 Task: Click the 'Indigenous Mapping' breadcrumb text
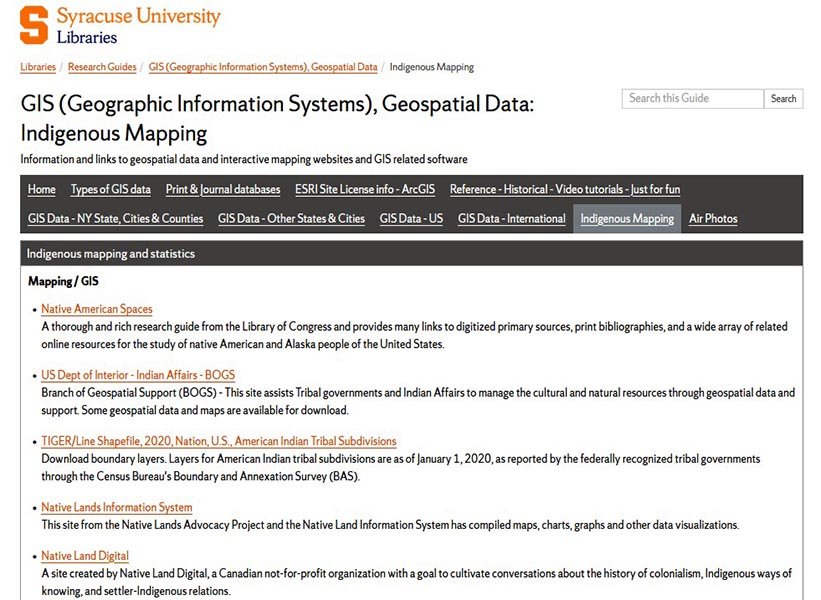click(431, 67)
